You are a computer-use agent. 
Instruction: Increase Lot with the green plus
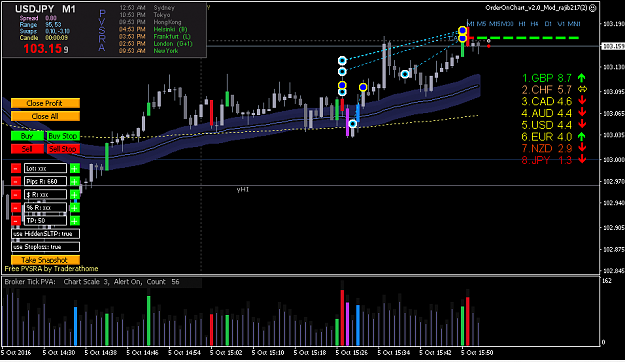click(x=75, y=168)
